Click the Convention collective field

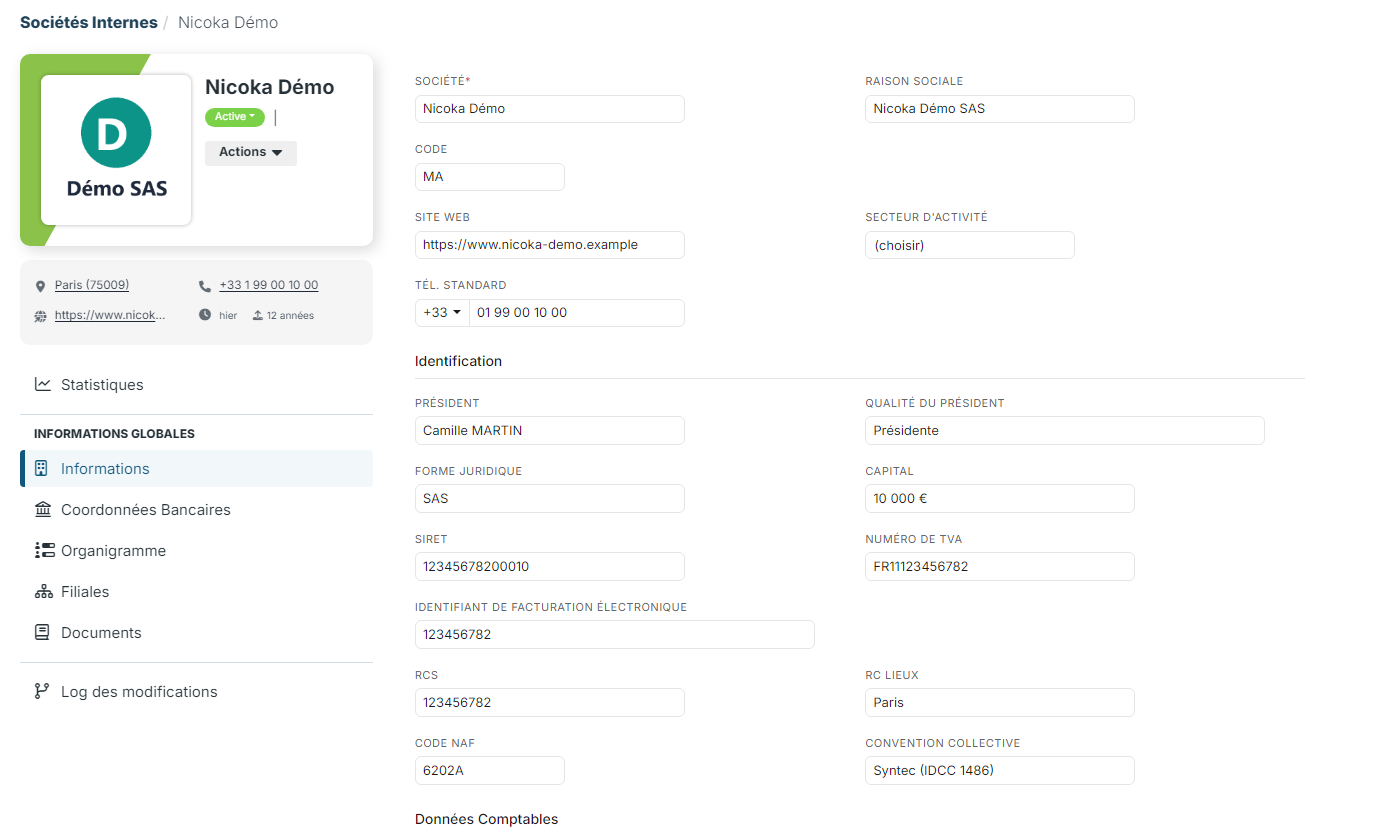click(999, 771)
